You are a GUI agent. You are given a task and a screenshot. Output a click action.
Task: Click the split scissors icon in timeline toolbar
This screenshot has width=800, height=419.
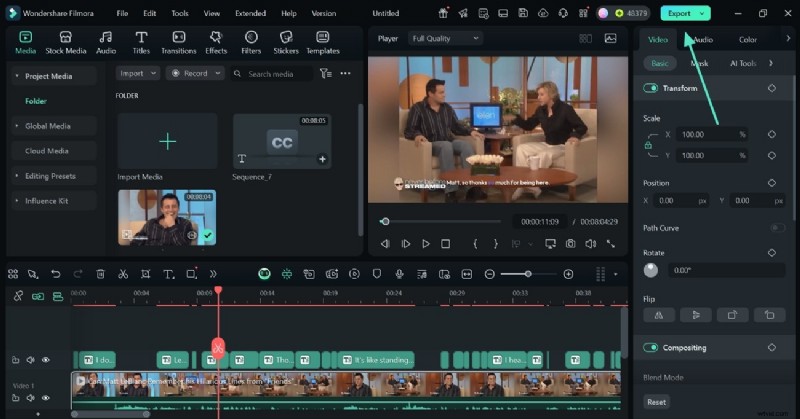coord(123,274)
